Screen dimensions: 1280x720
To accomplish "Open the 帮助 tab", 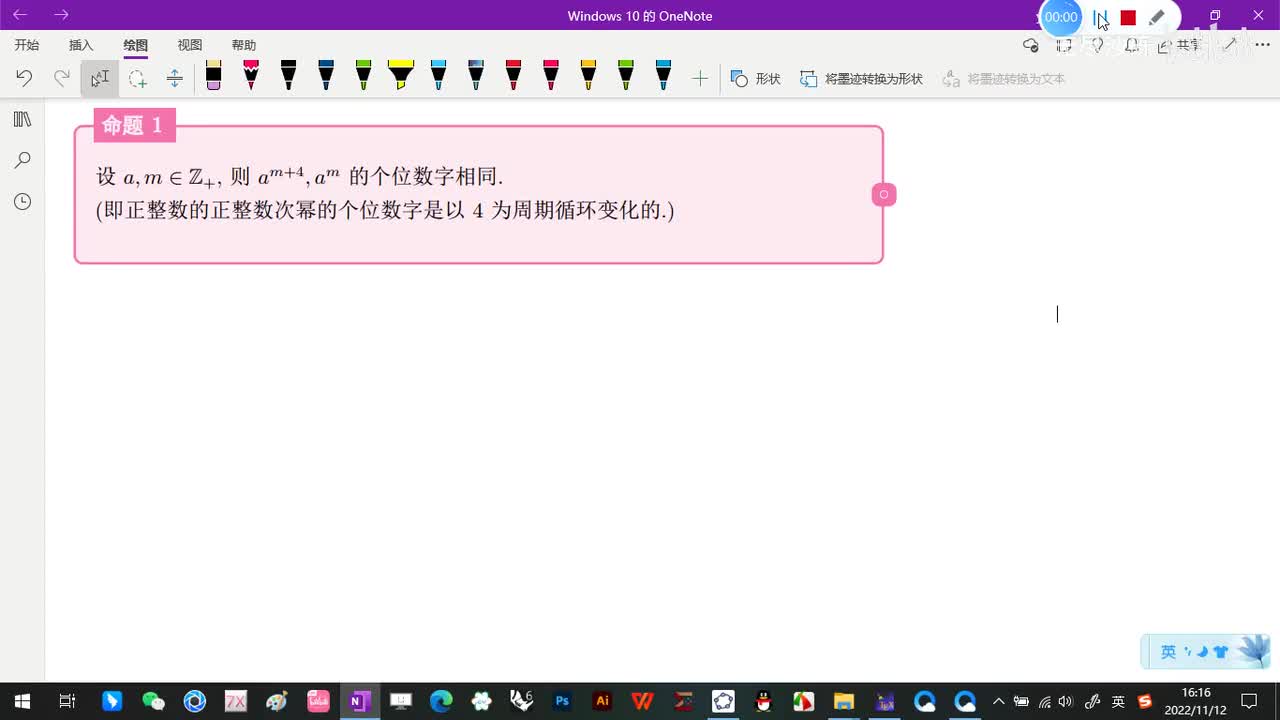I will 244,45.
